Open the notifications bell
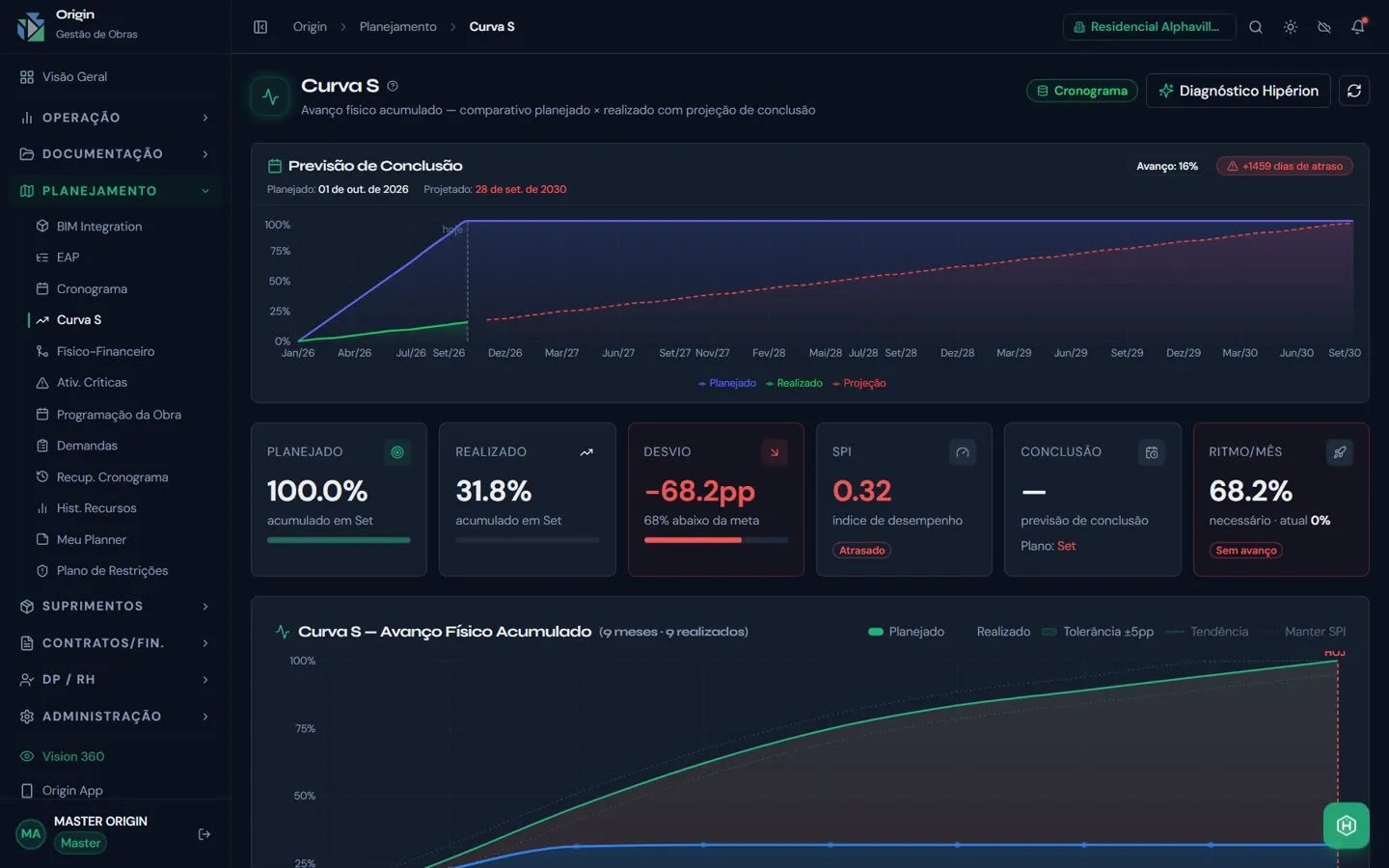 click(1358, 27)
